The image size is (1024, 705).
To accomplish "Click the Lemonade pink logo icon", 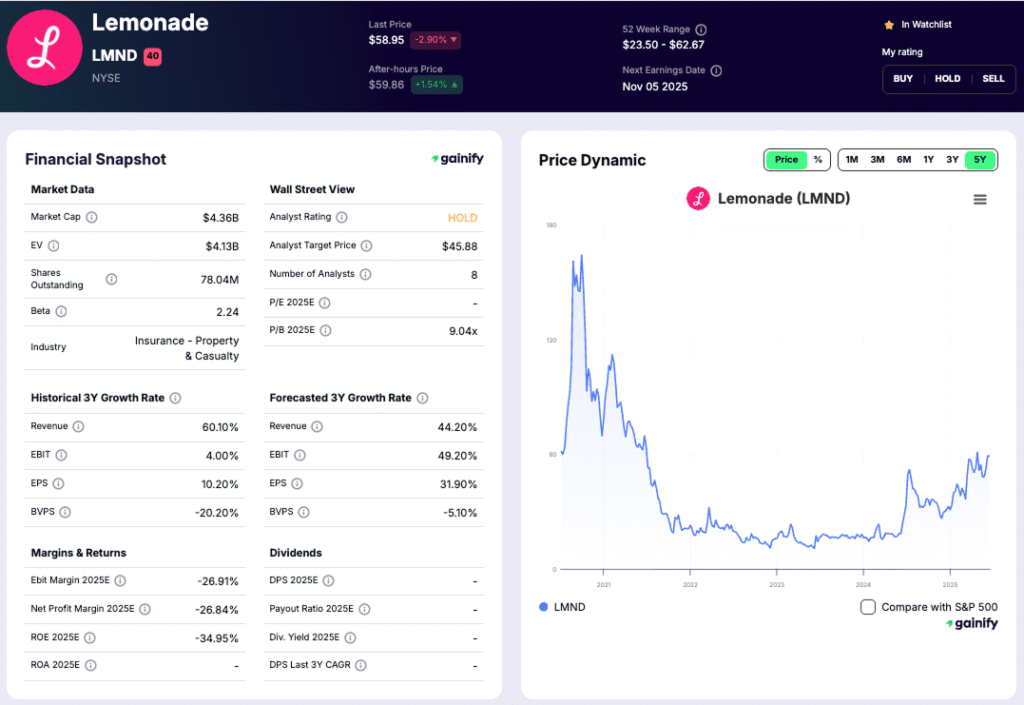I will (44, 46).
